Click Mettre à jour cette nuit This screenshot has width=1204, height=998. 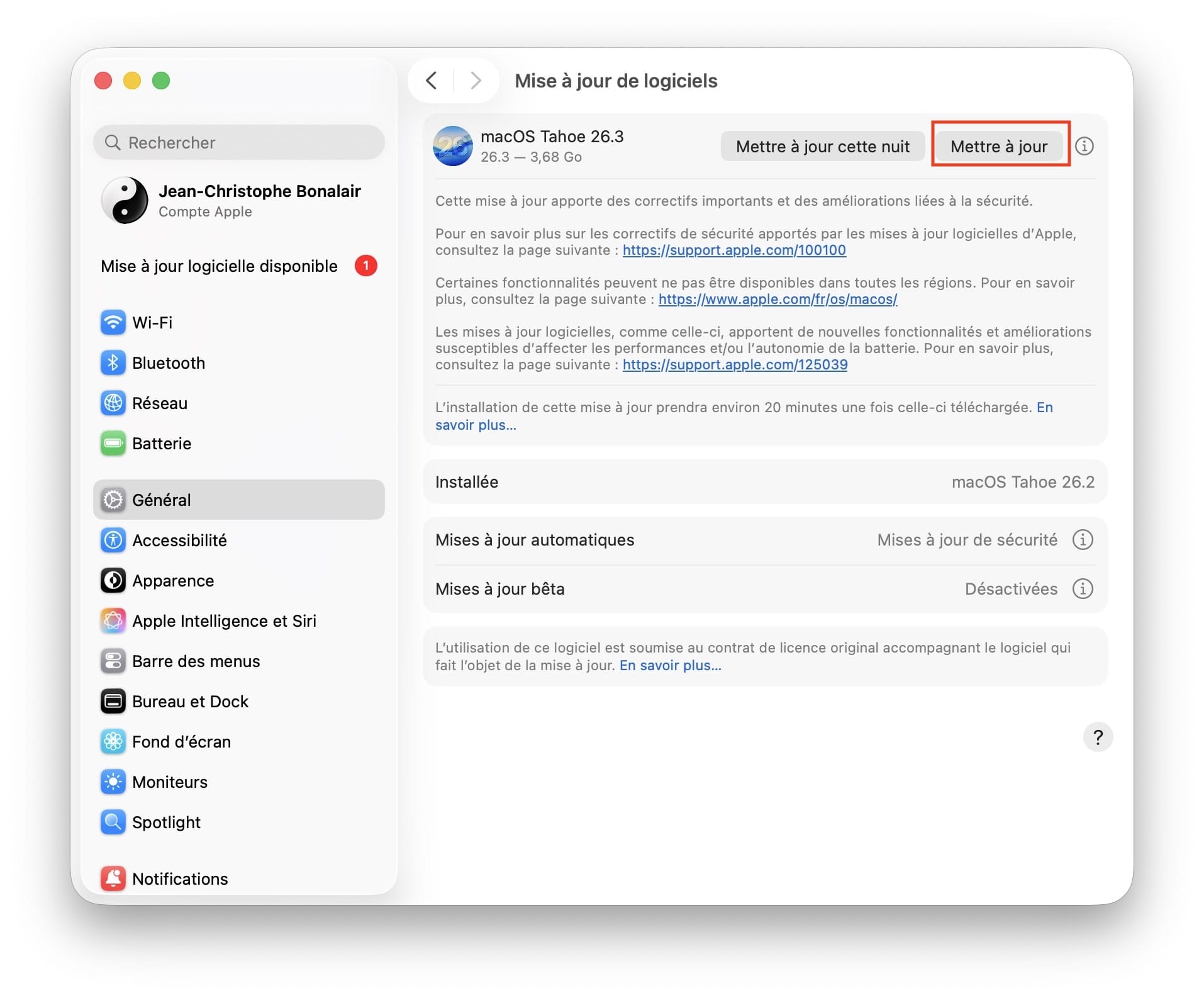click(x=822, y=146)
